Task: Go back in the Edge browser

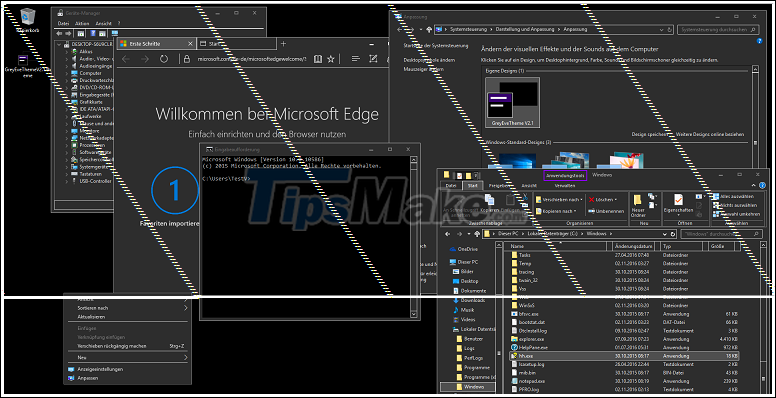Action: [125, 59]
